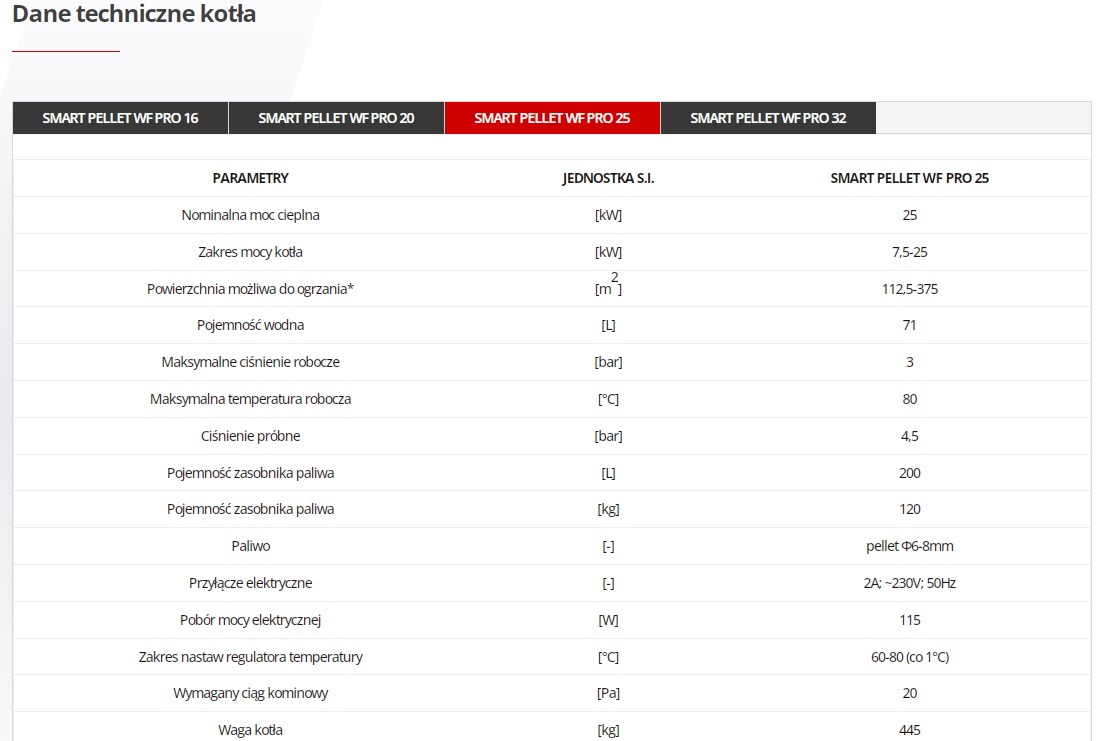Click the "Nominalna moc cieplna" row label

pyautogui.click(x=250, y=215)
